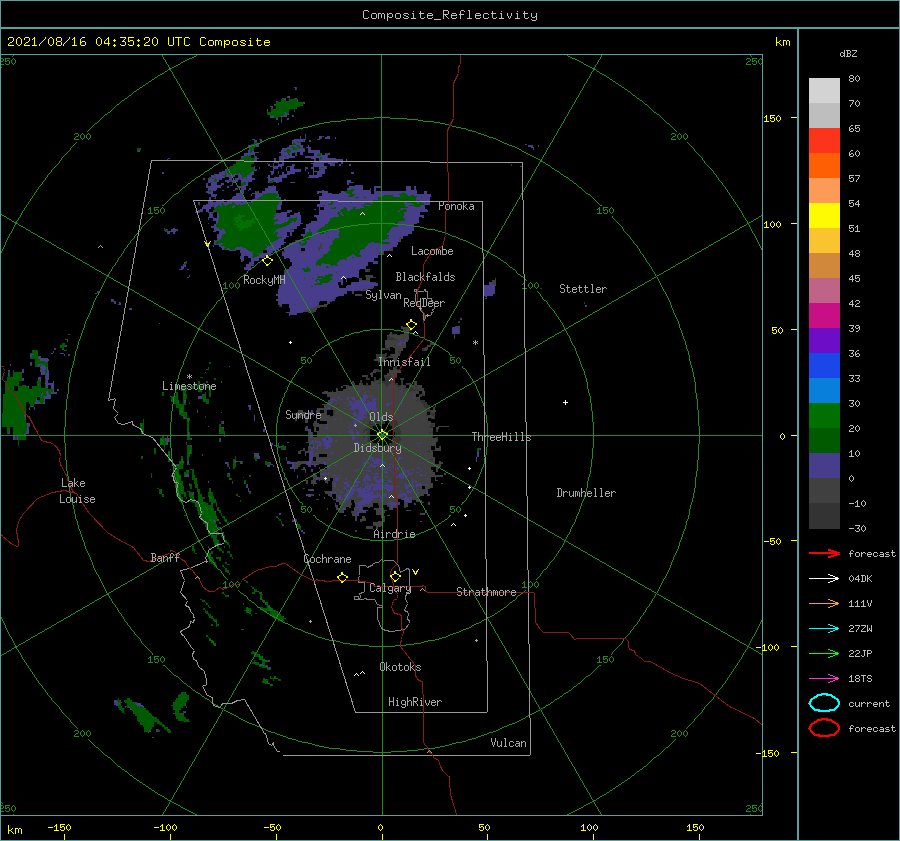Click the ThreeHills town label
The height and width of the screenshot is (841, 900).
pos(502,437)
